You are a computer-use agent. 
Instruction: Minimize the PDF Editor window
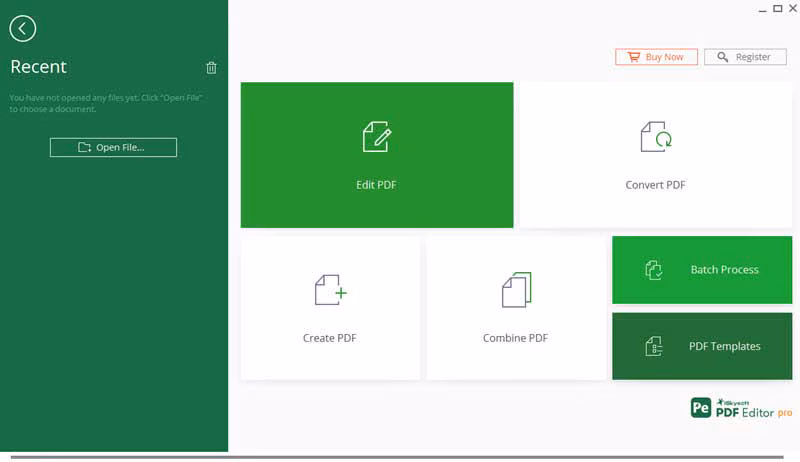point(762,9)
